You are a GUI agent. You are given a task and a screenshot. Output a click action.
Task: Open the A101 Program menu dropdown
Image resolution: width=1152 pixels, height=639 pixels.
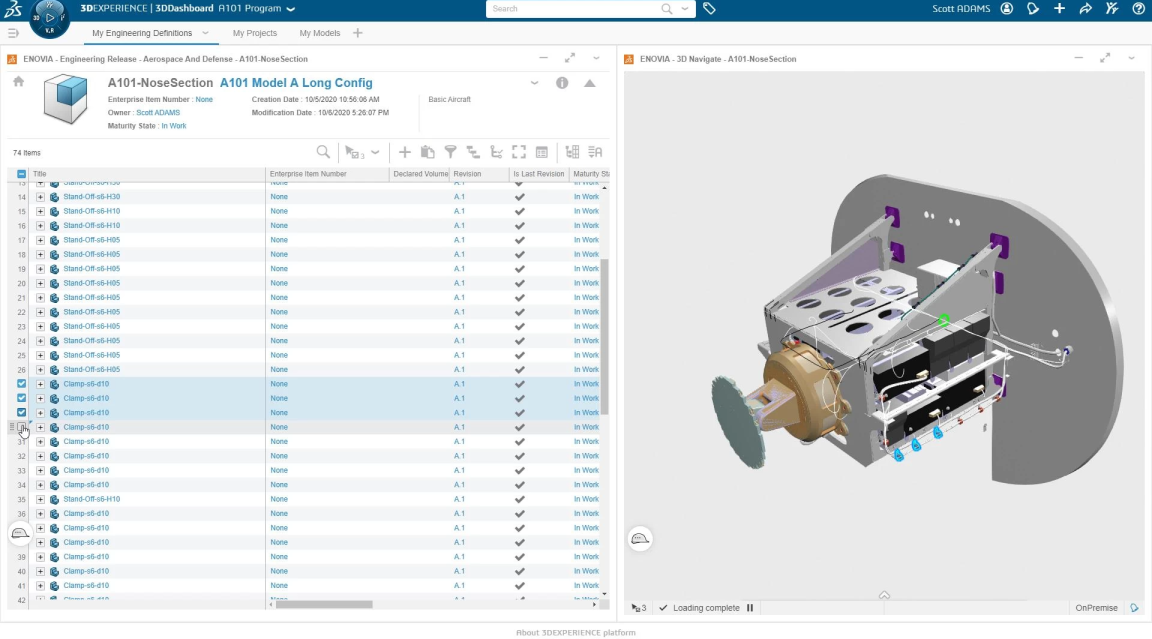(290, 9)
